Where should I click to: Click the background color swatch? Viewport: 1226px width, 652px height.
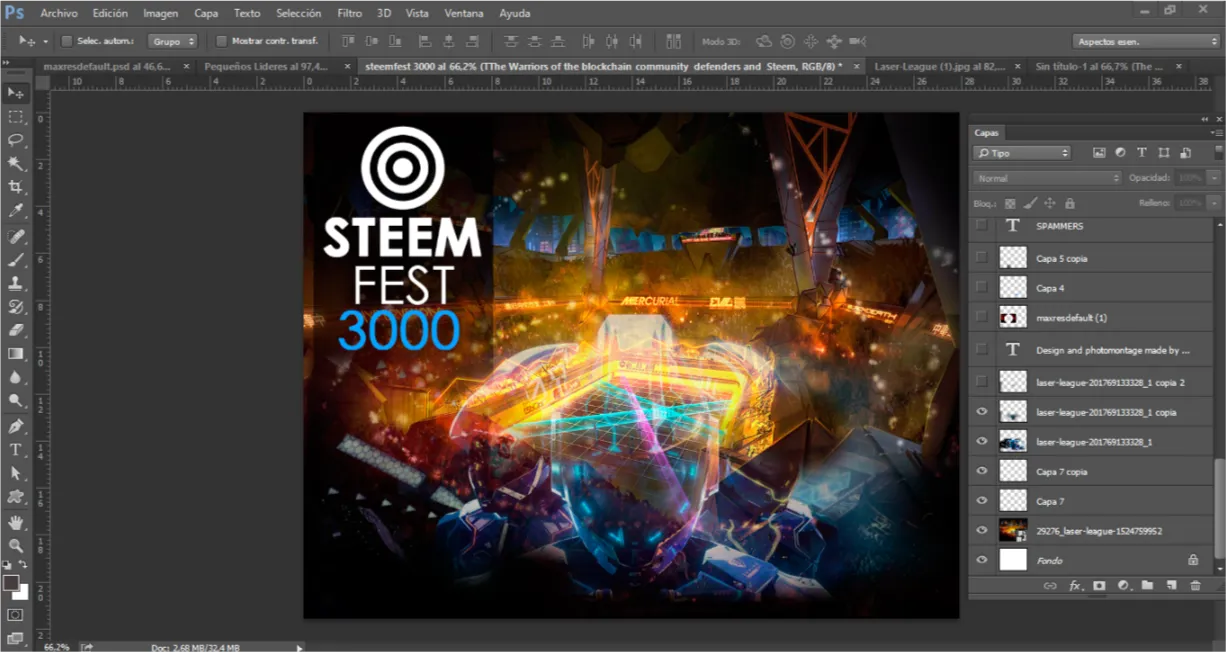tap(22, 592)
